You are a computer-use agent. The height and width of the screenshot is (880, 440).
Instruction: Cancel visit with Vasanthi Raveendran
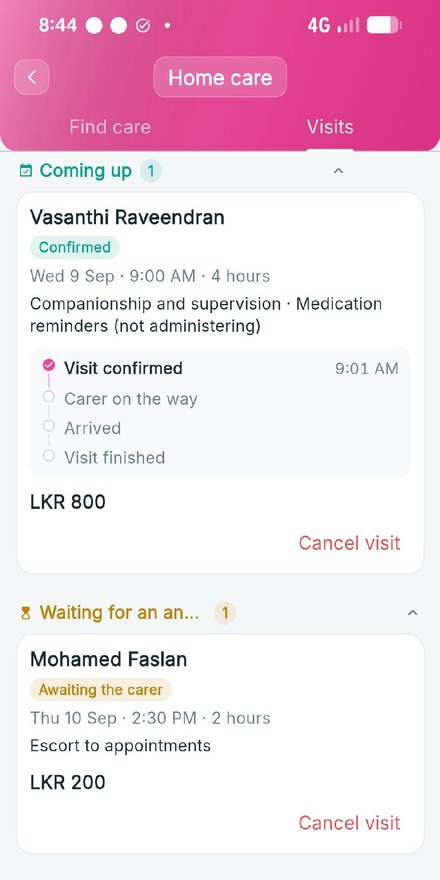coord(349,543)
